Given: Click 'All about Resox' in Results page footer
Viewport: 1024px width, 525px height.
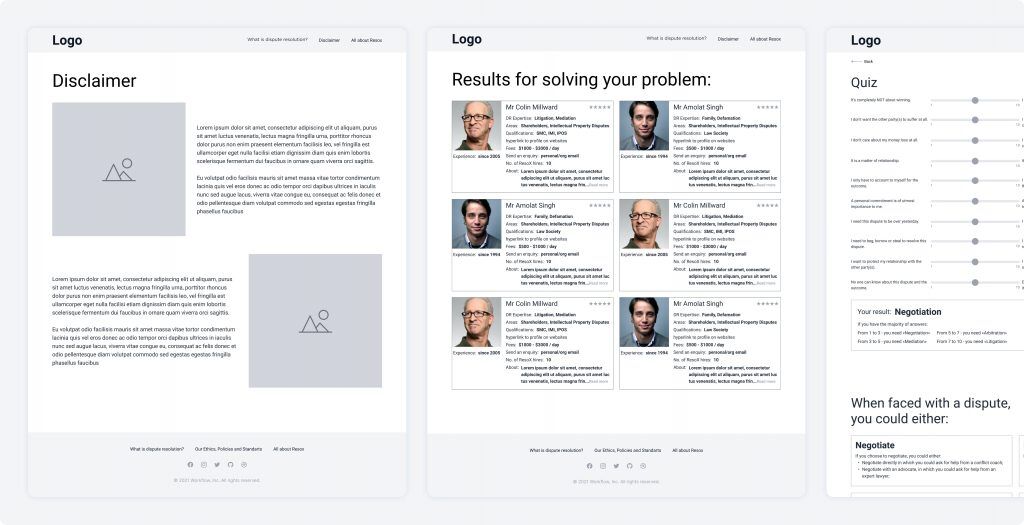Looking at the screenshot, I should 688,451.
